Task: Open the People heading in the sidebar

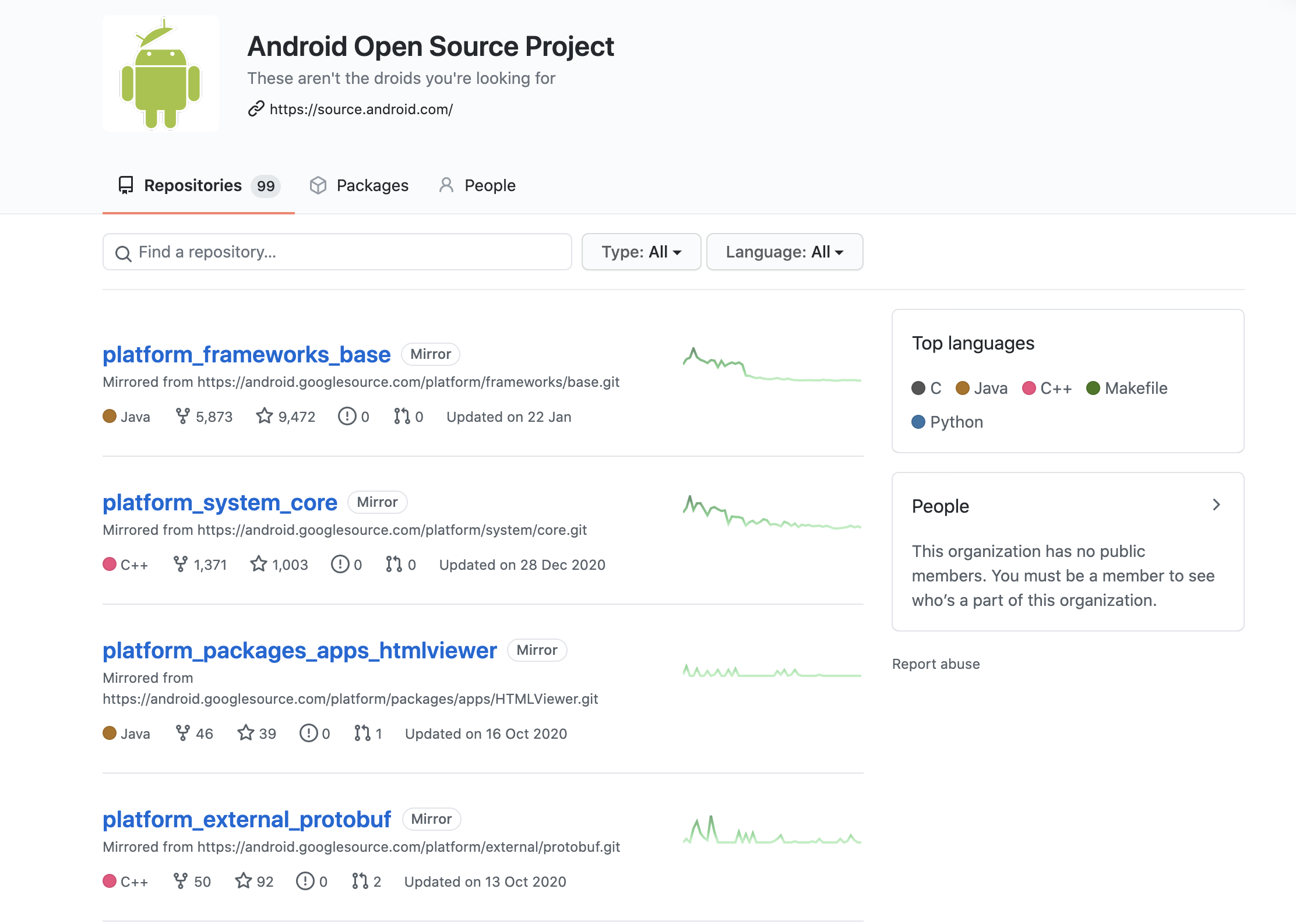Action: tap(941, 506)
